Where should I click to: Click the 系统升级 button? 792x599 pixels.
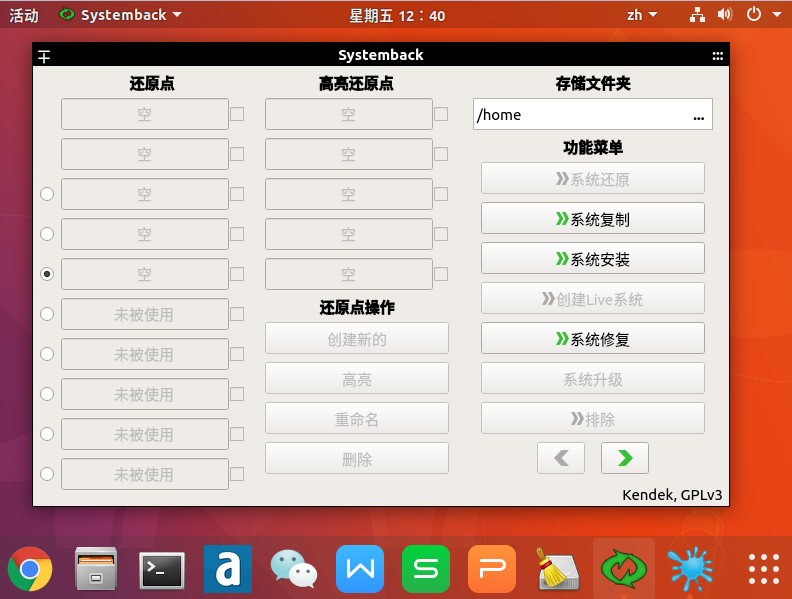592,378
